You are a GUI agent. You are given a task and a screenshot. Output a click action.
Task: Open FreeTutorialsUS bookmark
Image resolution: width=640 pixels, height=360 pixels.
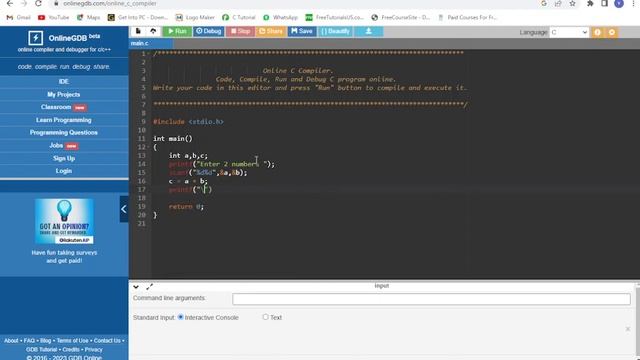[x=334, y=18]
